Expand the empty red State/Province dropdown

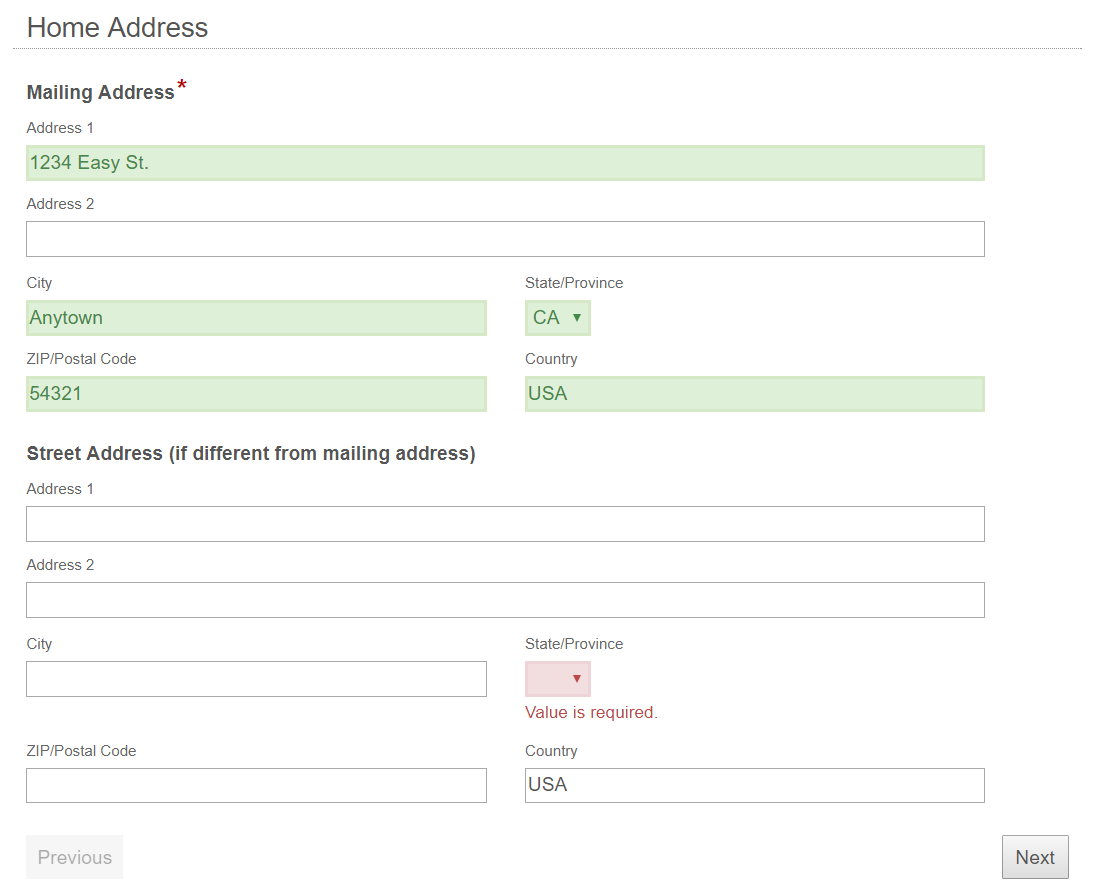[558, 679]
